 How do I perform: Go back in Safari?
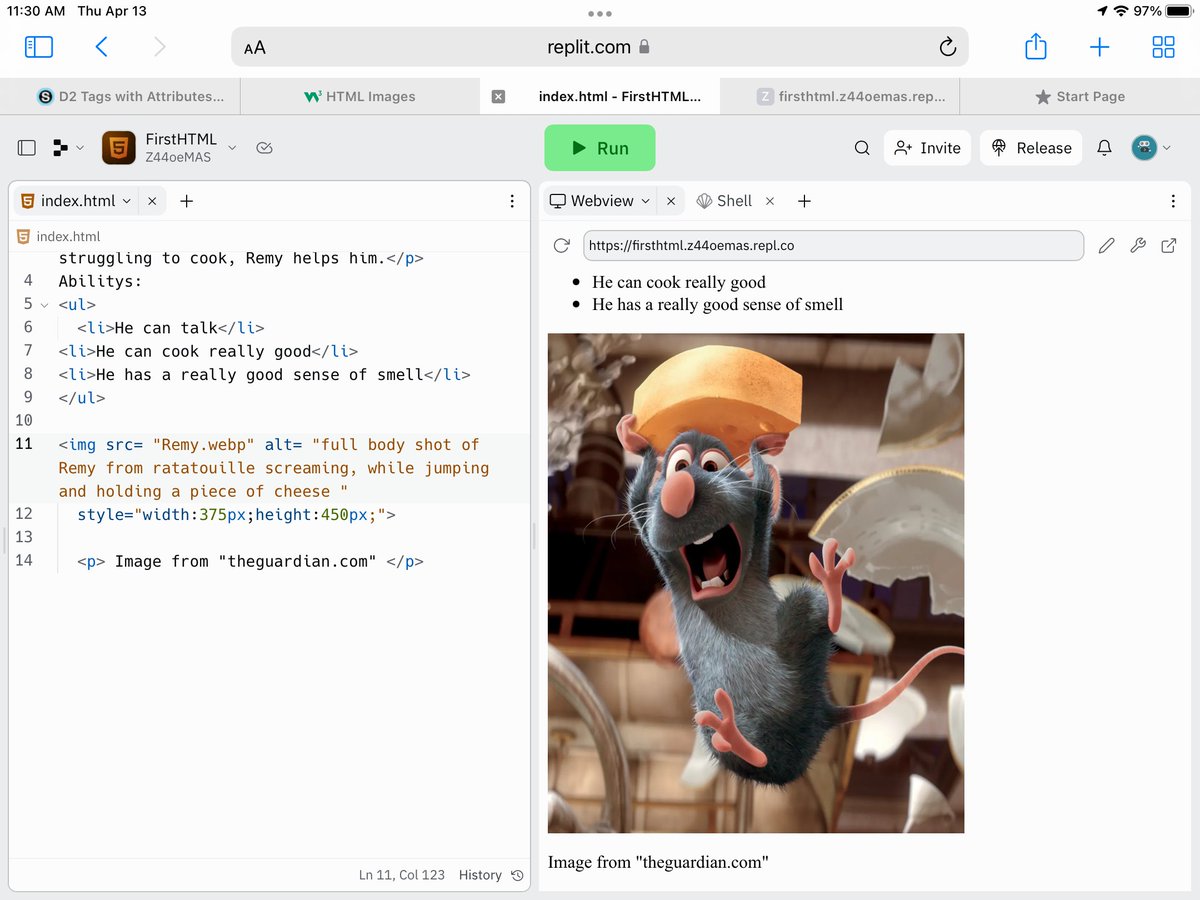click(101, 47)
